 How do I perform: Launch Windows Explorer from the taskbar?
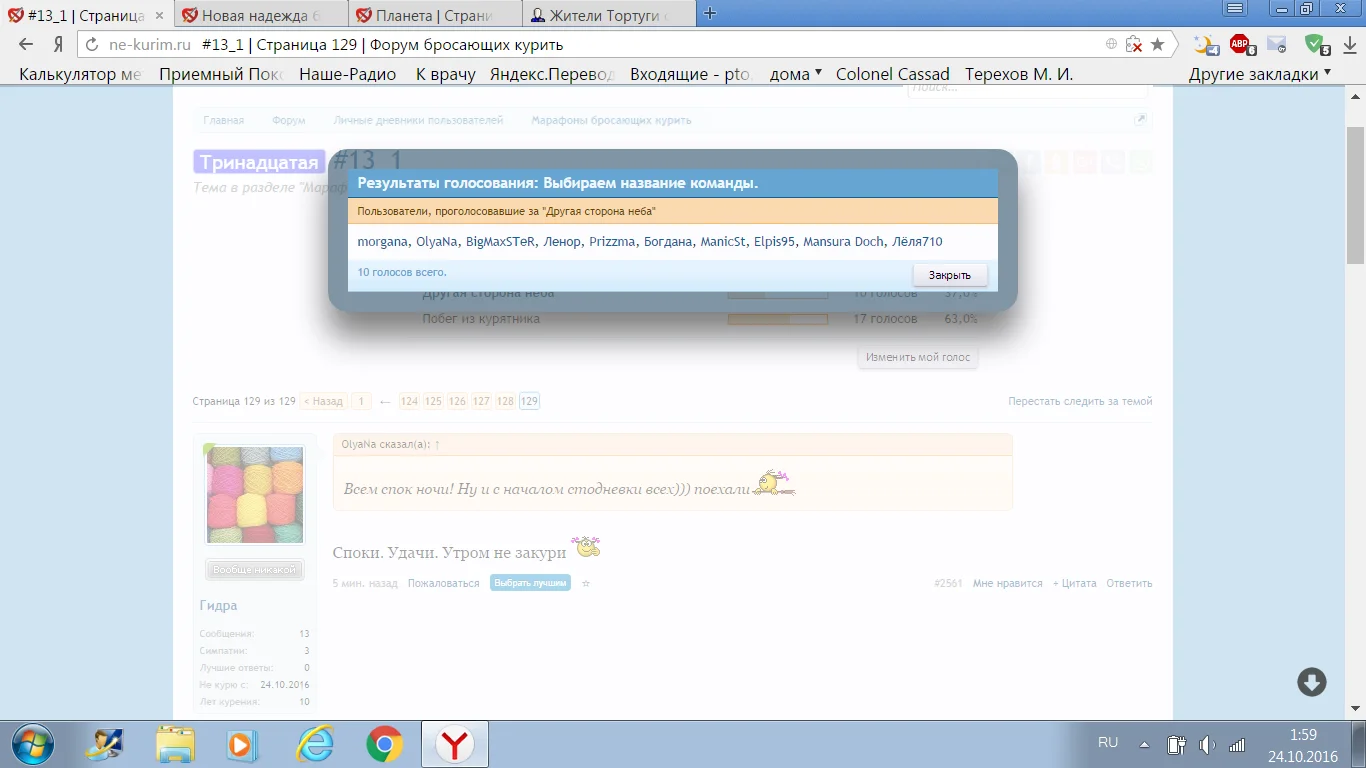click(x=175, y=743)
